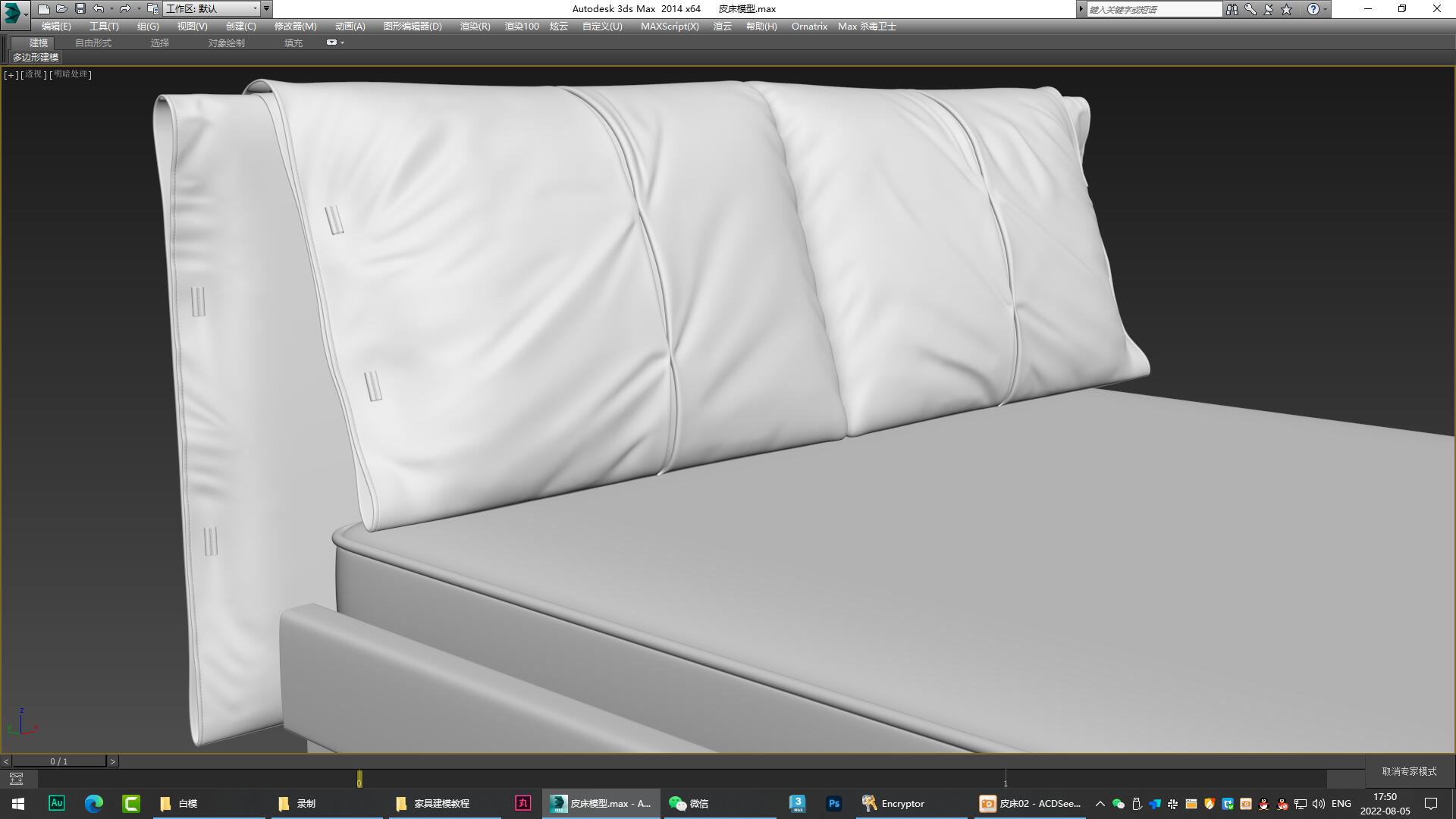Click the next frame arrow beside the time slider

[x=114, y=761]
